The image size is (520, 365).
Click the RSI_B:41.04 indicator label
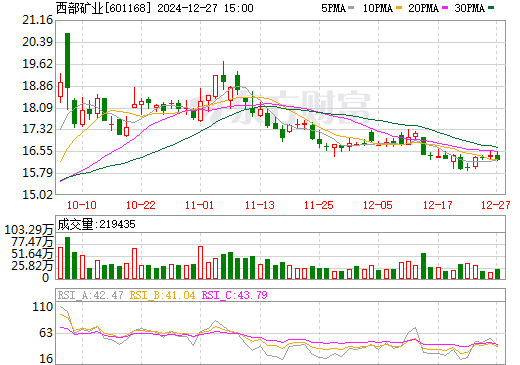[x=162, y=295]
